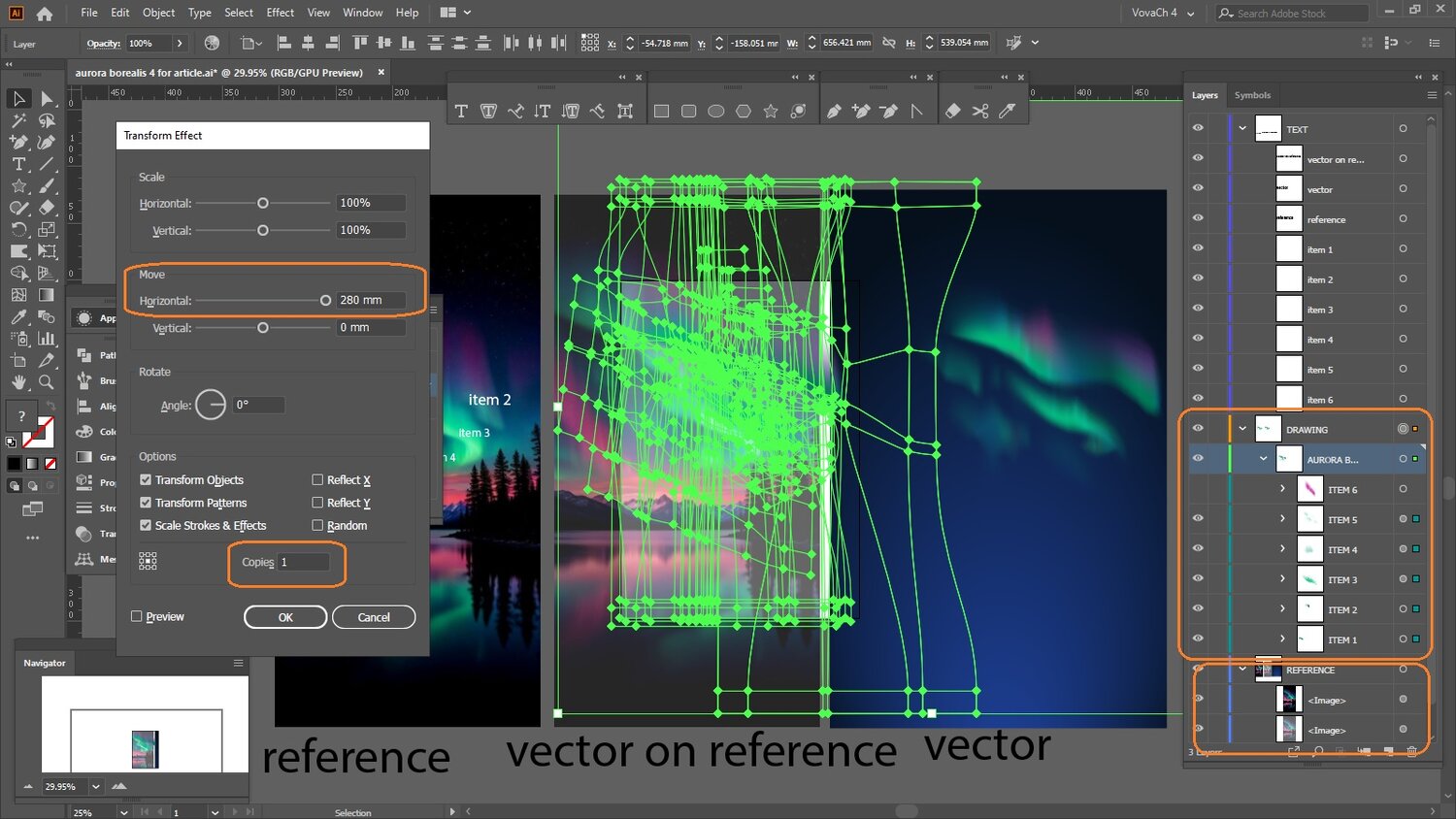Screen dimensions: 1456x819
Task: Check the Reflect X option
Action: [317, 479]
